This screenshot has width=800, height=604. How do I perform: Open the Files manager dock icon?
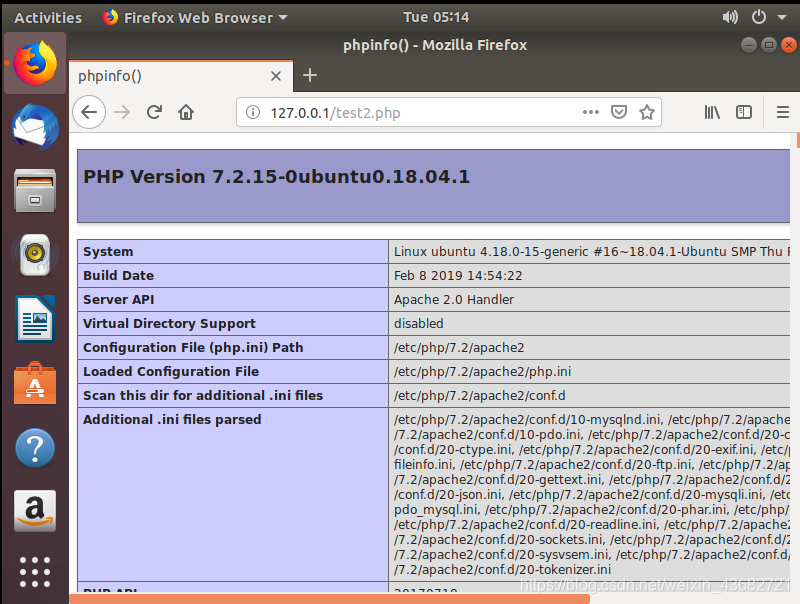[x=35, y=191]
